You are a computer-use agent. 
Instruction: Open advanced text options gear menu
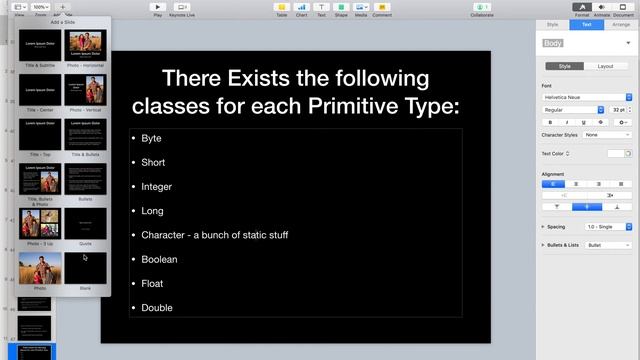(x=622, y=122)
